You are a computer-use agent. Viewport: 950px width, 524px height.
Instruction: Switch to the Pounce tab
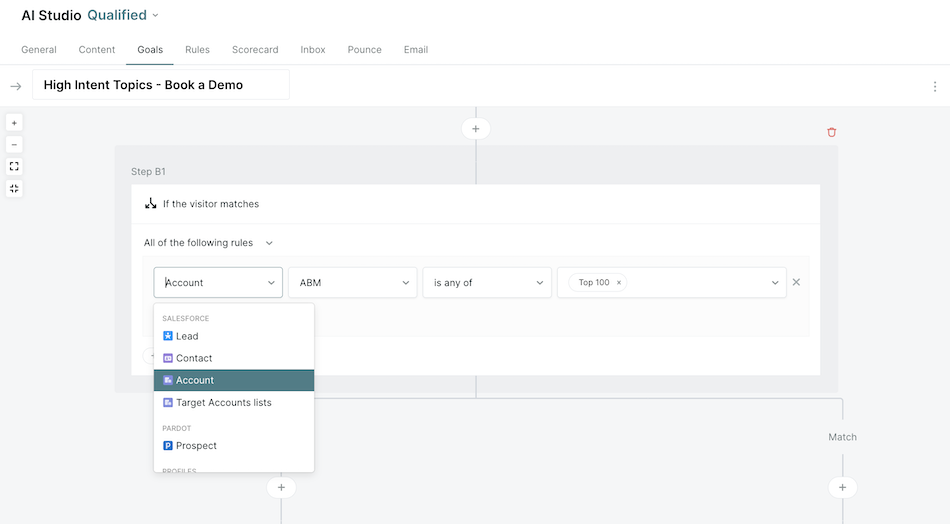click(x=364, y=50)
